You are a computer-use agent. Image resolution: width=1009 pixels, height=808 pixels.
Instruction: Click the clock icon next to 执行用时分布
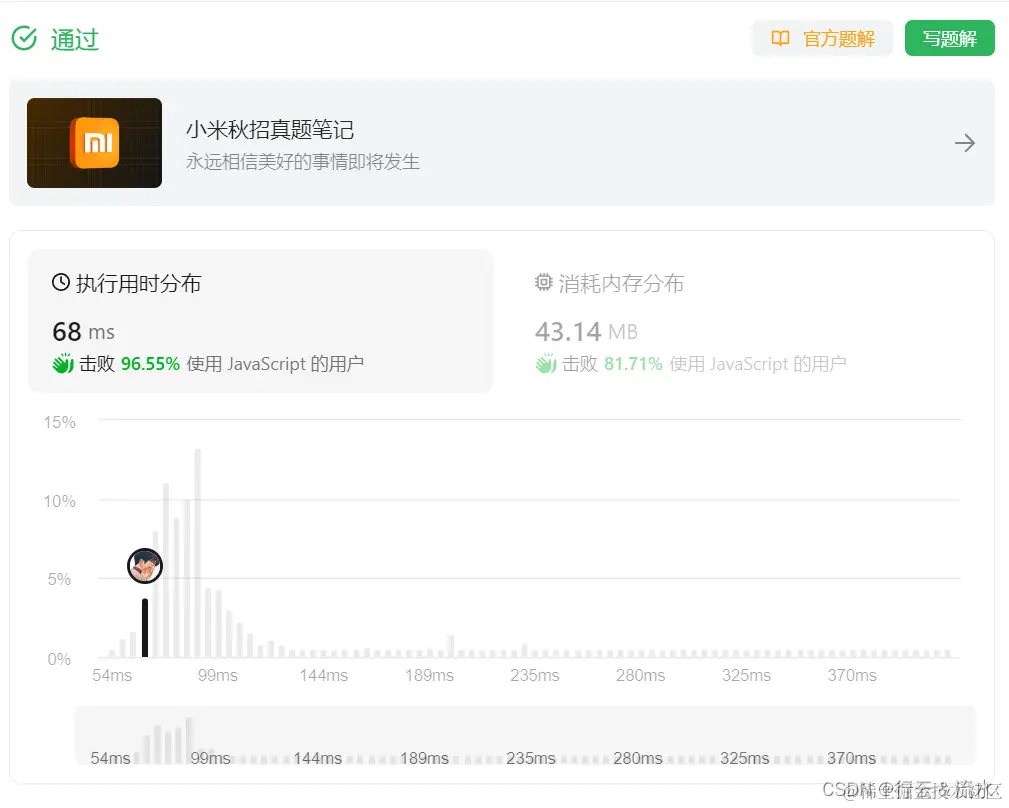coord(60,282)
